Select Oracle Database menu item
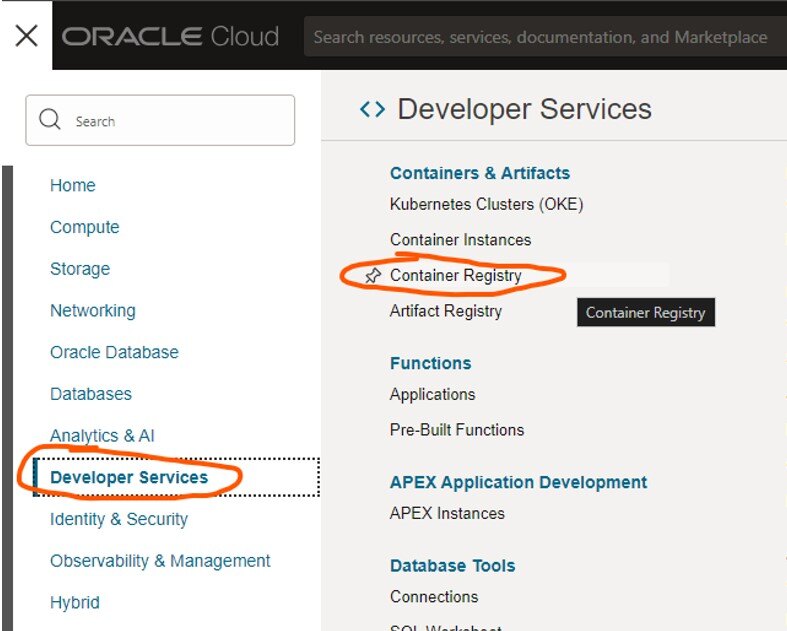The image size is (787, 631). click(x=114, y=352)
